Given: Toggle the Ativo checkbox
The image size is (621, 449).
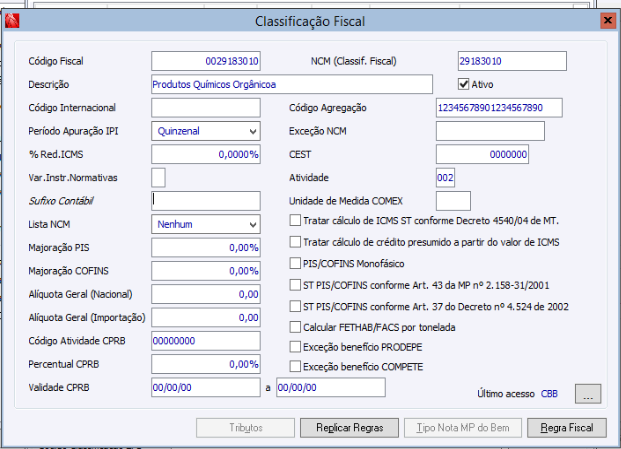Looking at the screenshot, I should coord(464,84).
